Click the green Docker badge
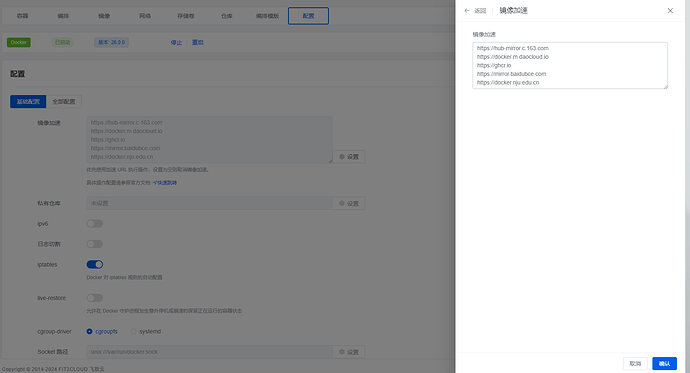The image size is (690, 373). click(x=18, y=42)
